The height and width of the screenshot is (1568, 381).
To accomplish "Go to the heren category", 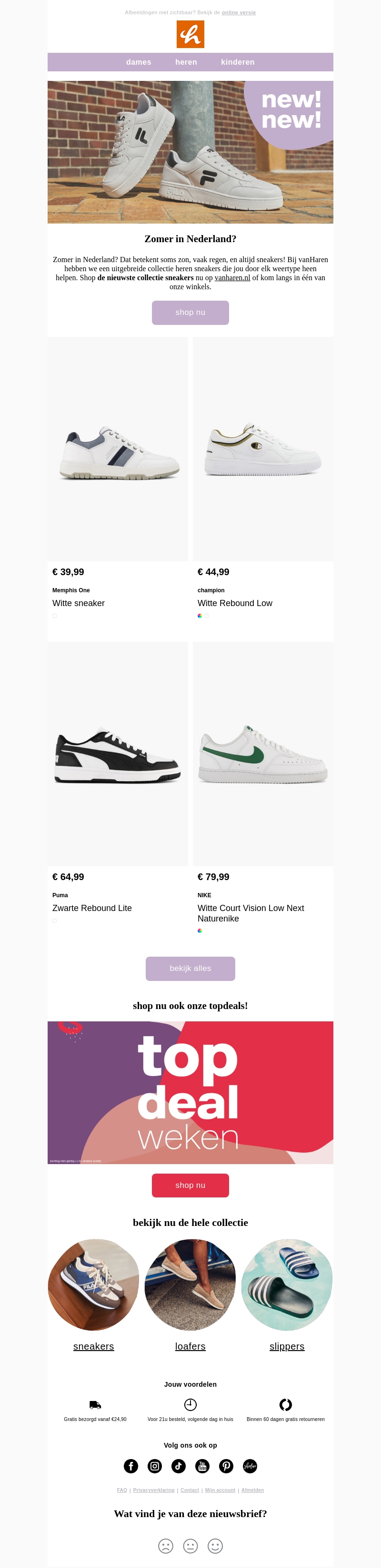I will 186,62.
